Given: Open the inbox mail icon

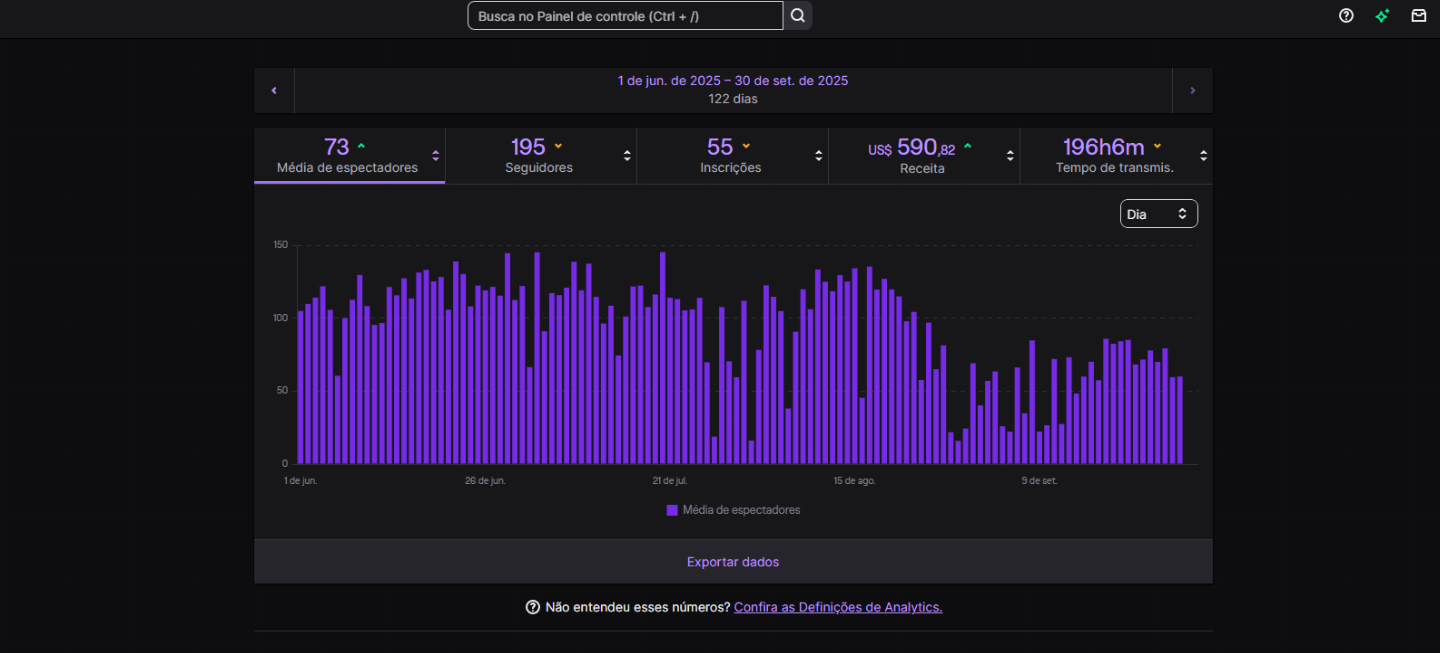Looking at the screenshot, I should click(x=1418, y=15).
